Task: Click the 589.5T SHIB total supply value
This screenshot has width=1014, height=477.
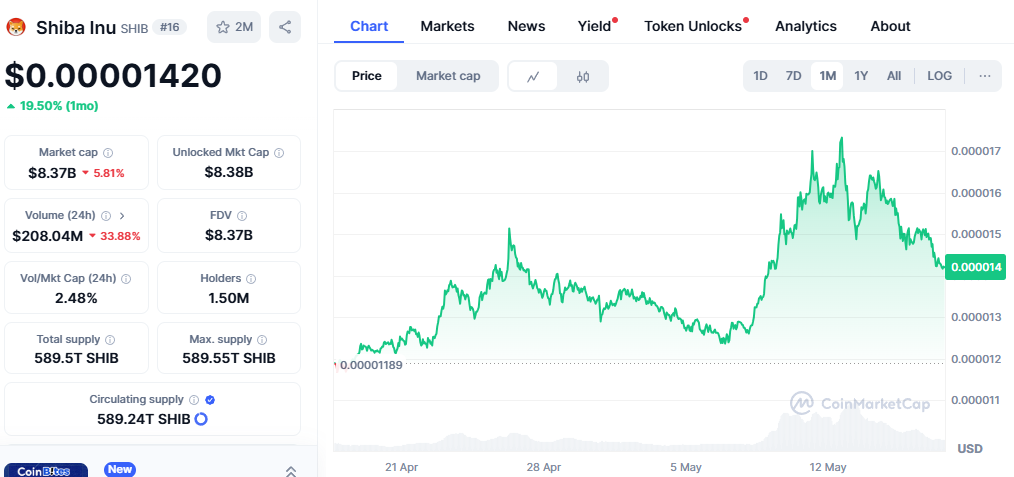Action: tap(77, 358)
